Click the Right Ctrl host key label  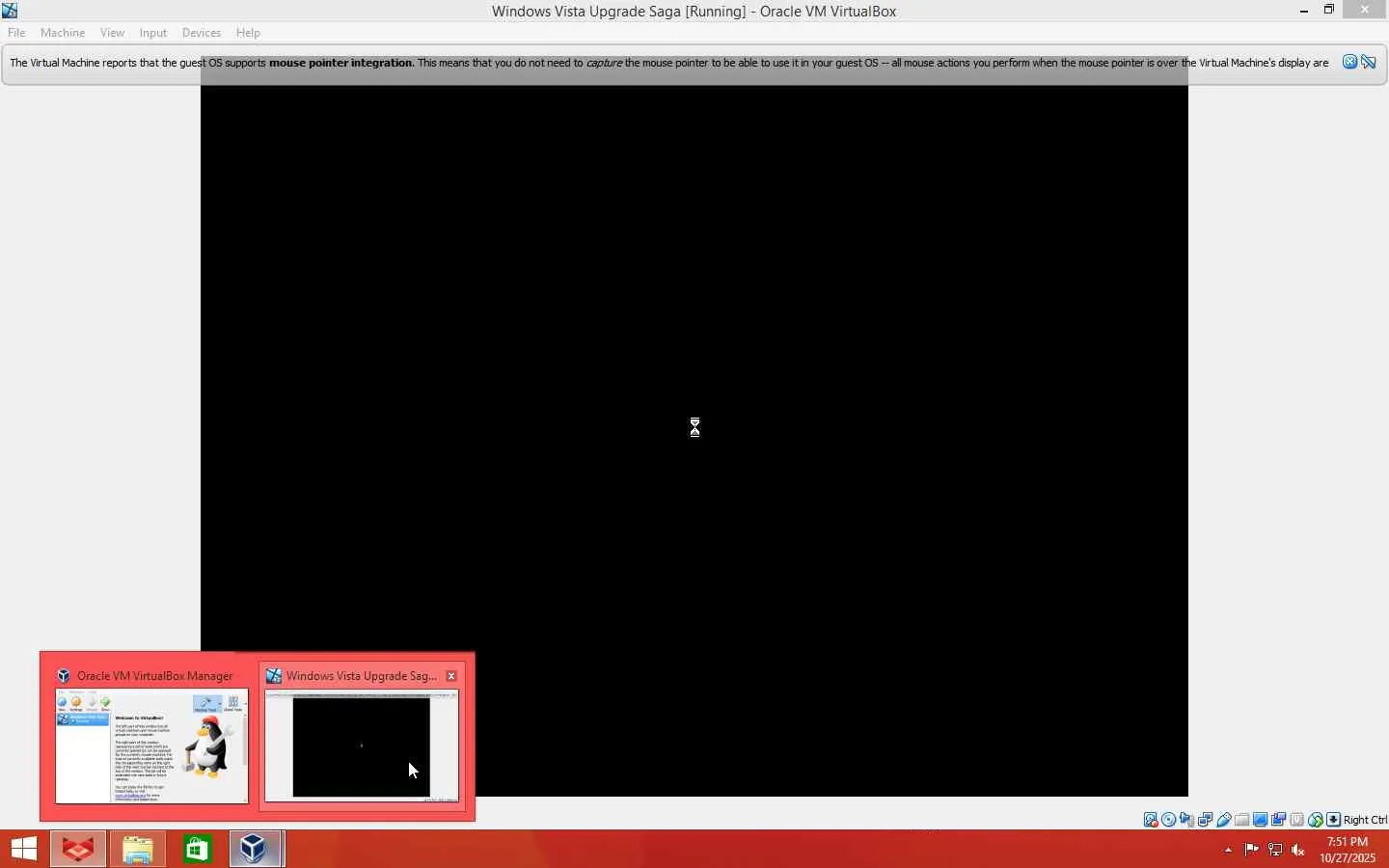point(1366,820)
